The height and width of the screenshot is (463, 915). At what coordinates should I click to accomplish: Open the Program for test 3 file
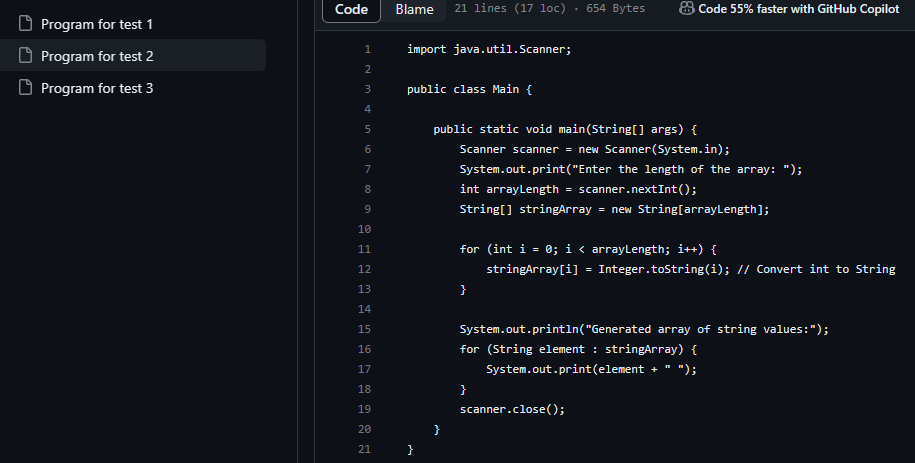(x=97, y=88)
